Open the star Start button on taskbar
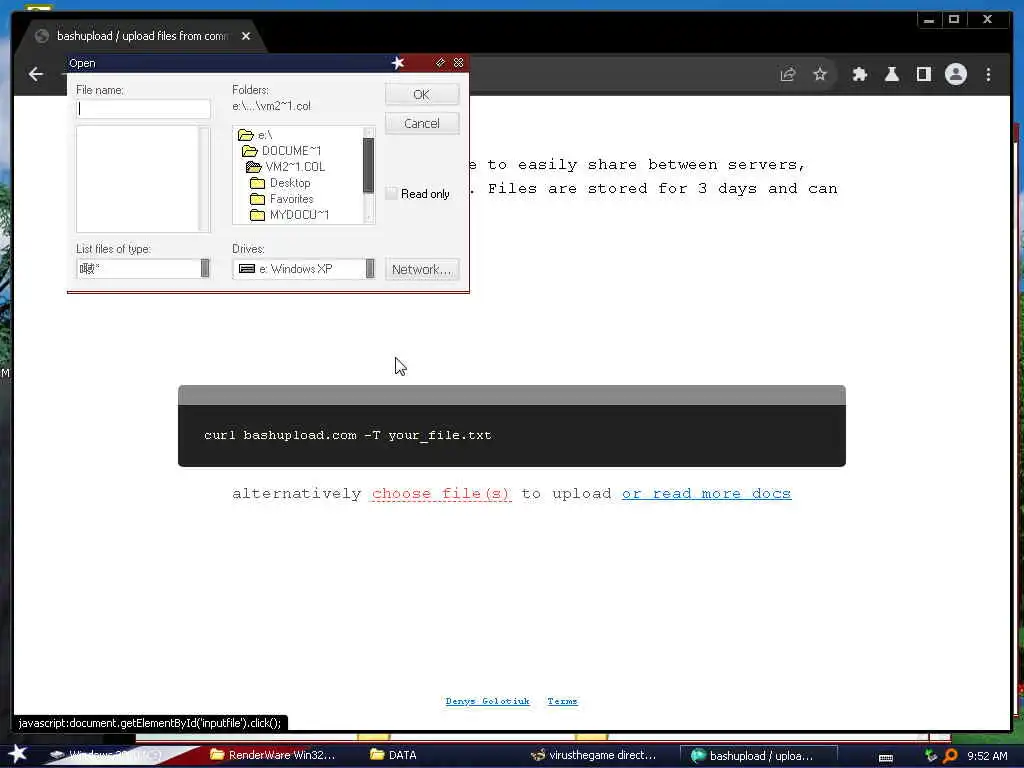Screen dimensions: 1024x768 pyautogui.click(x=17, y=754)
